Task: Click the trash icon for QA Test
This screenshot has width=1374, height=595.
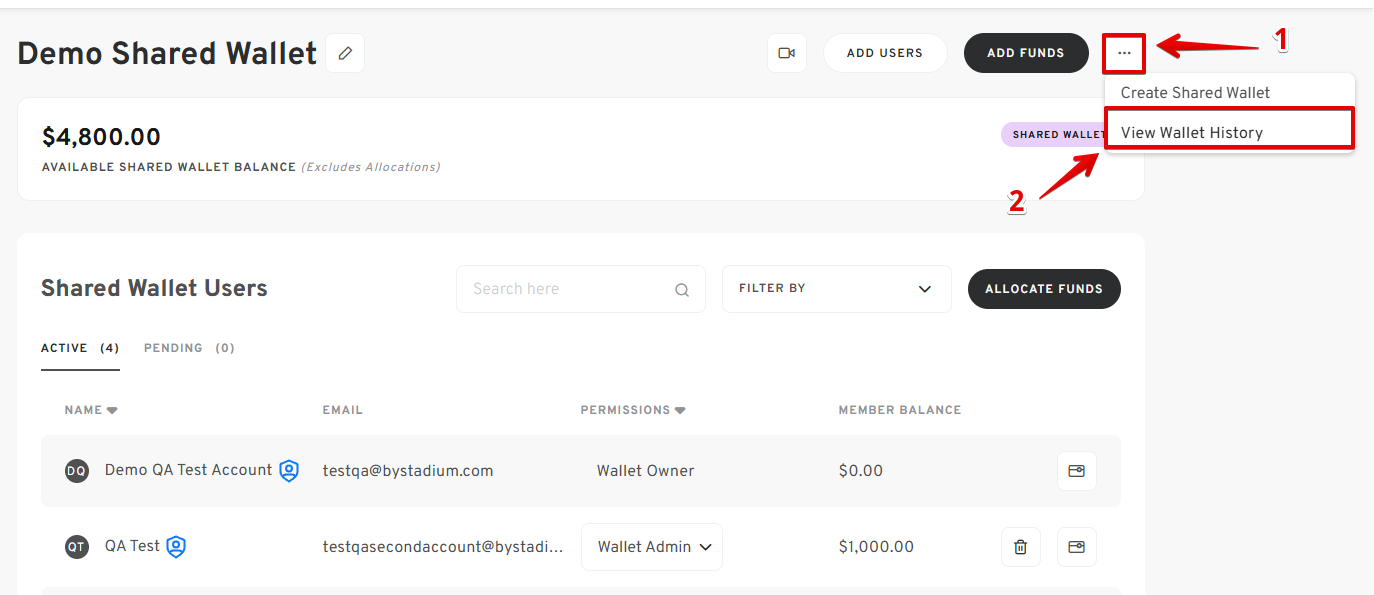Action: (x=1020, y=547)
